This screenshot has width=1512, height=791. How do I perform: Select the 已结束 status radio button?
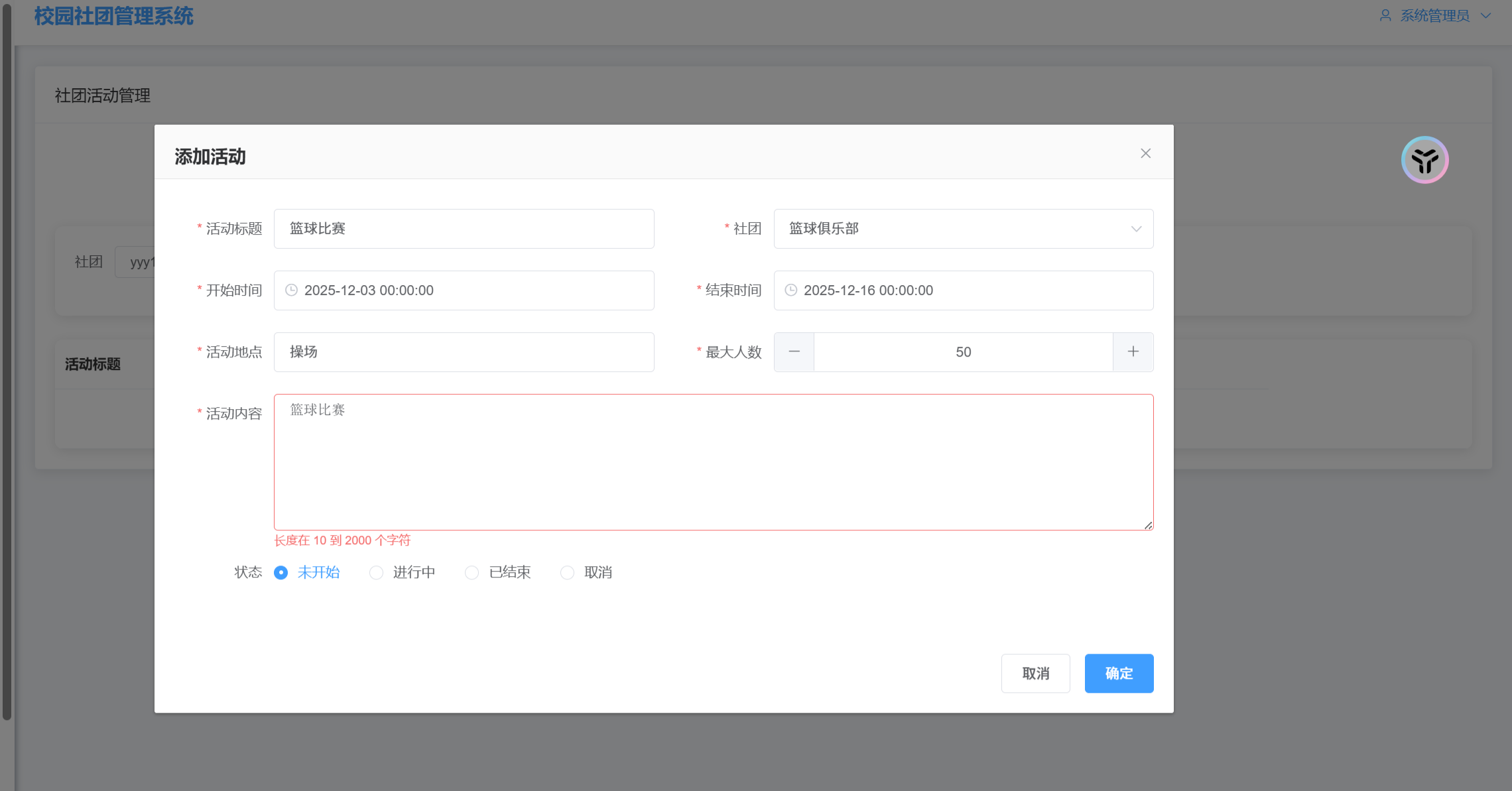(x=472, y=572)
